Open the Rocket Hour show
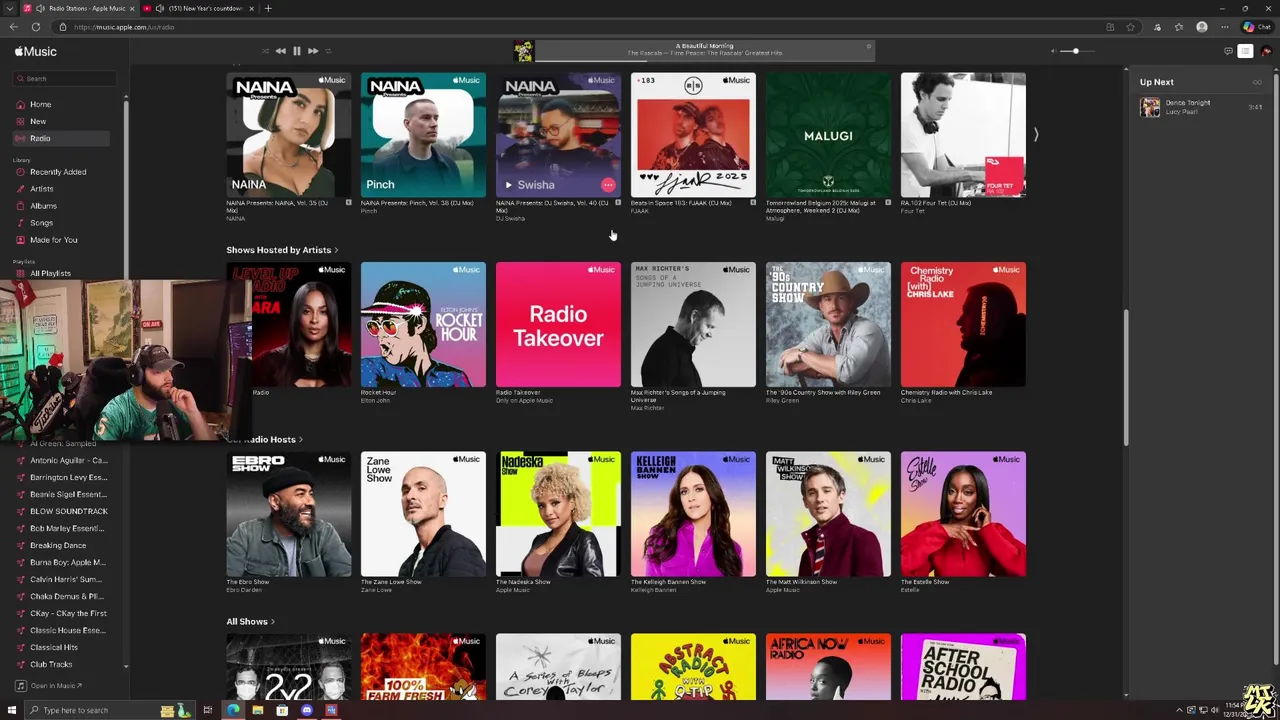The width and height of the screenshot is (1280, 720). tap(423, 324)
